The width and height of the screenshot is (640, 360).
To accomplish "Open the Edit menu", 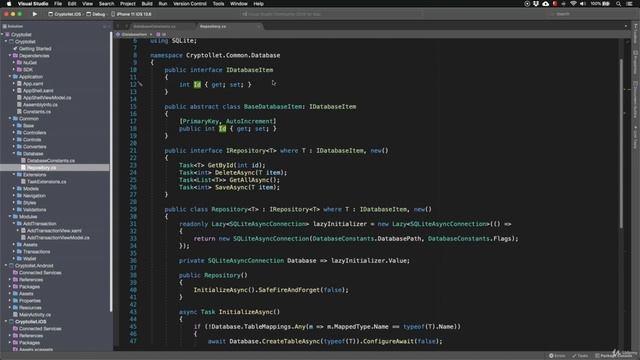I will 72,4.
